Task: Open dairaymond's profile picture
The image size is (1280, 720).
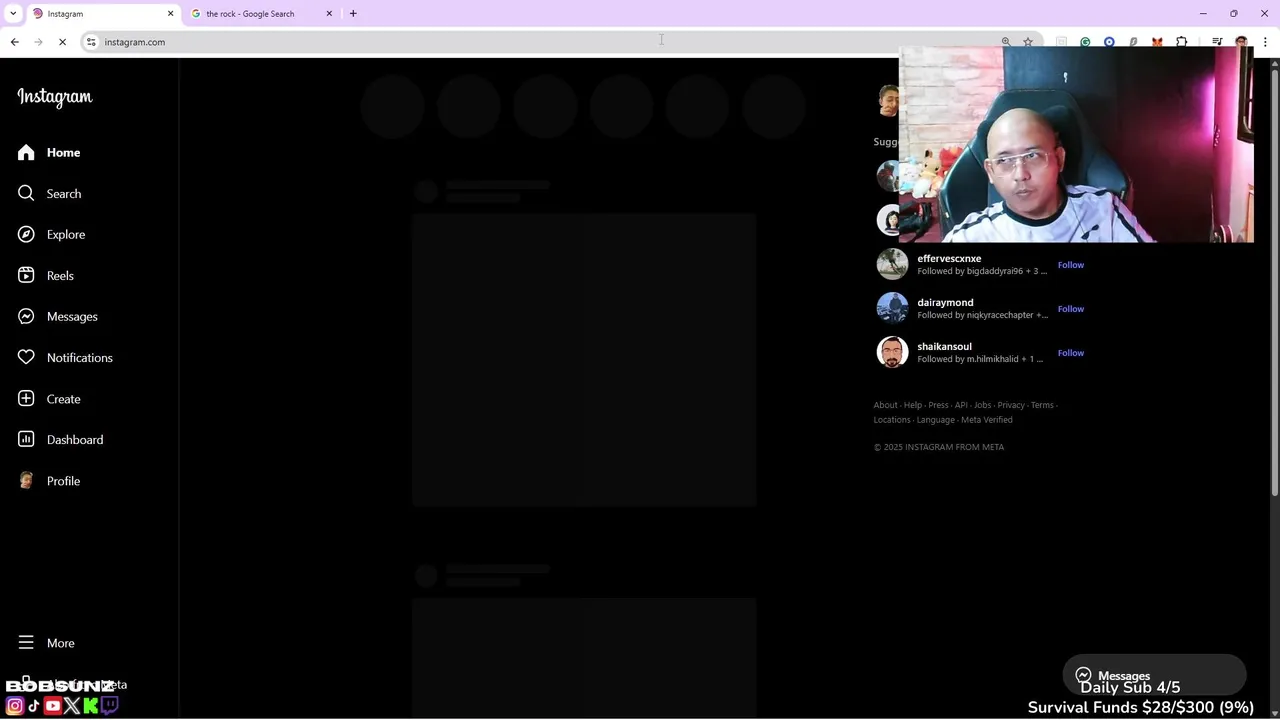Action: pyautogui.click(x=892, y=308)
